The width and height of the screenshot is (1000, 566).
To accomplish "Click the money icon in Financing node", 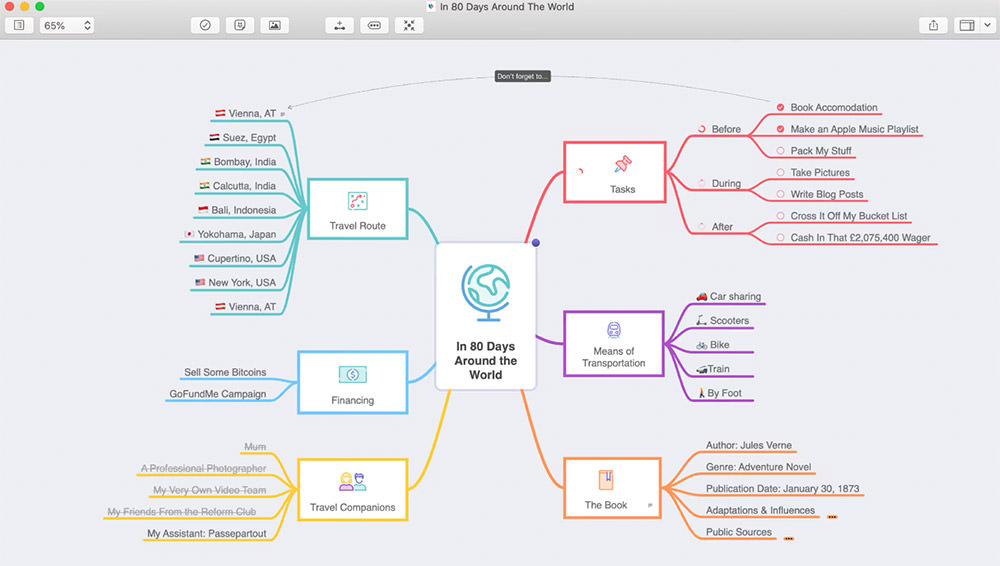I will coord(353,375).
